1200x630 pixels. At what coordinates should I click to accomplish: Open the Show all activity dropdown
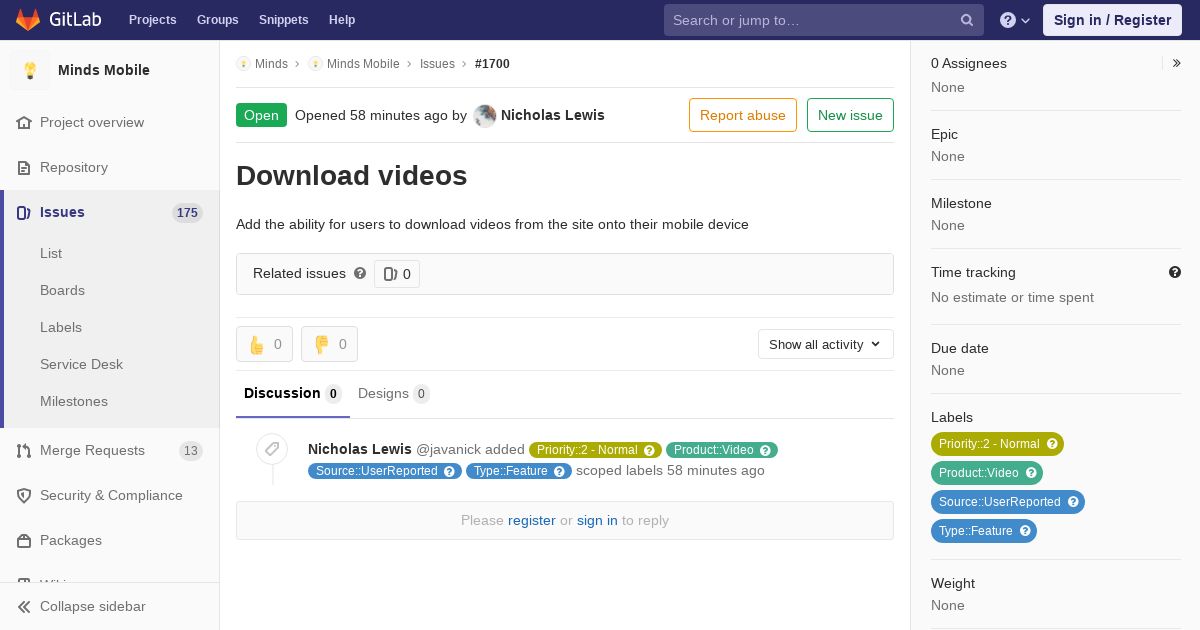pos(826,344)
